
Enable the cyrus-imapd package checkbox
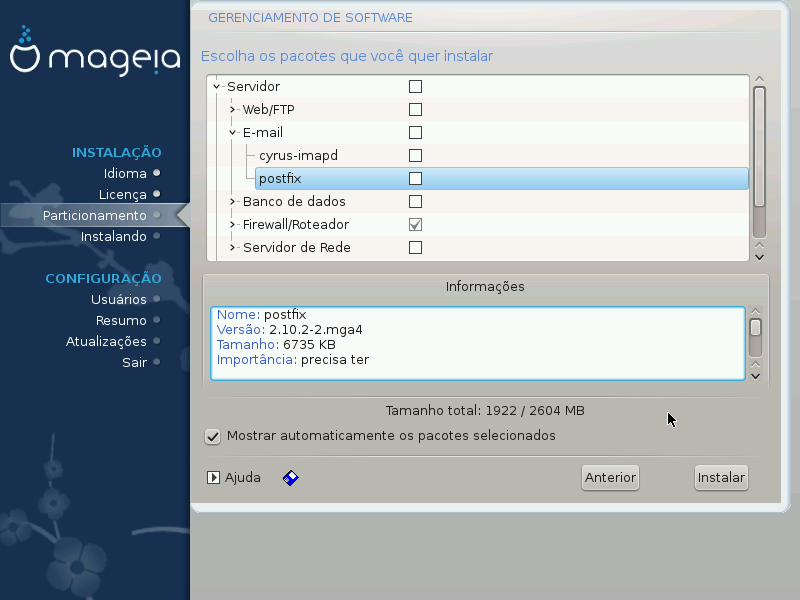[415, 156]
